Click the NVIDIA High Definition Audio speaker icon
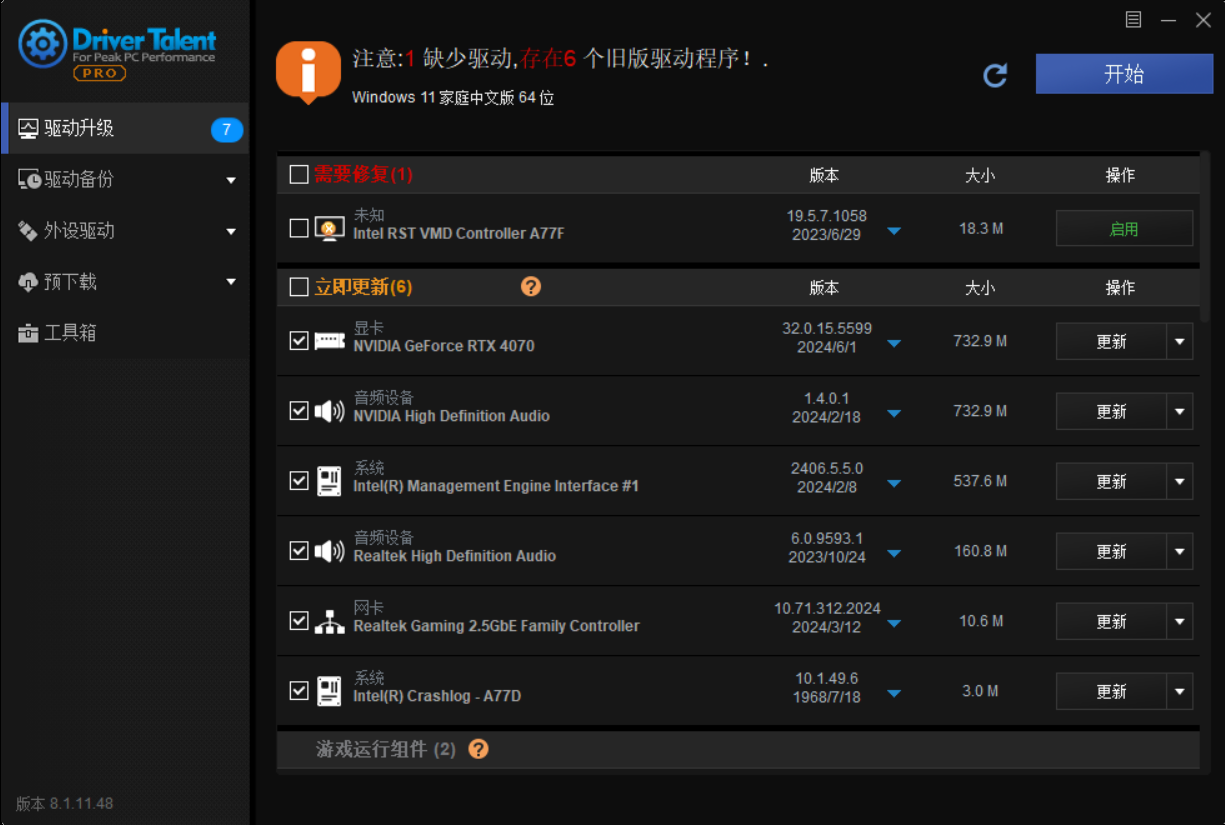 (x=329, y=411)
